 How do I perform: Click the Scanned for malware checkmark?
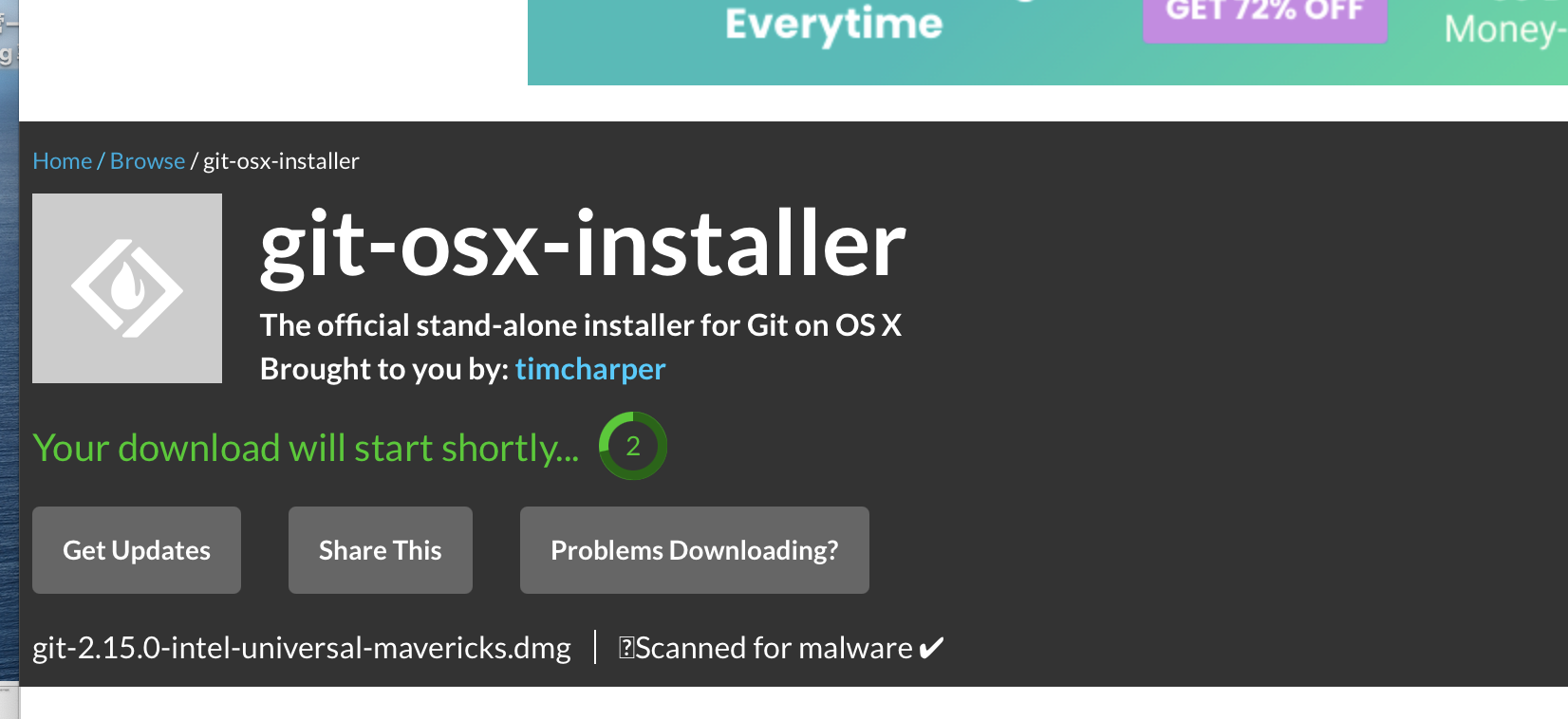click(x=931, y=648)
